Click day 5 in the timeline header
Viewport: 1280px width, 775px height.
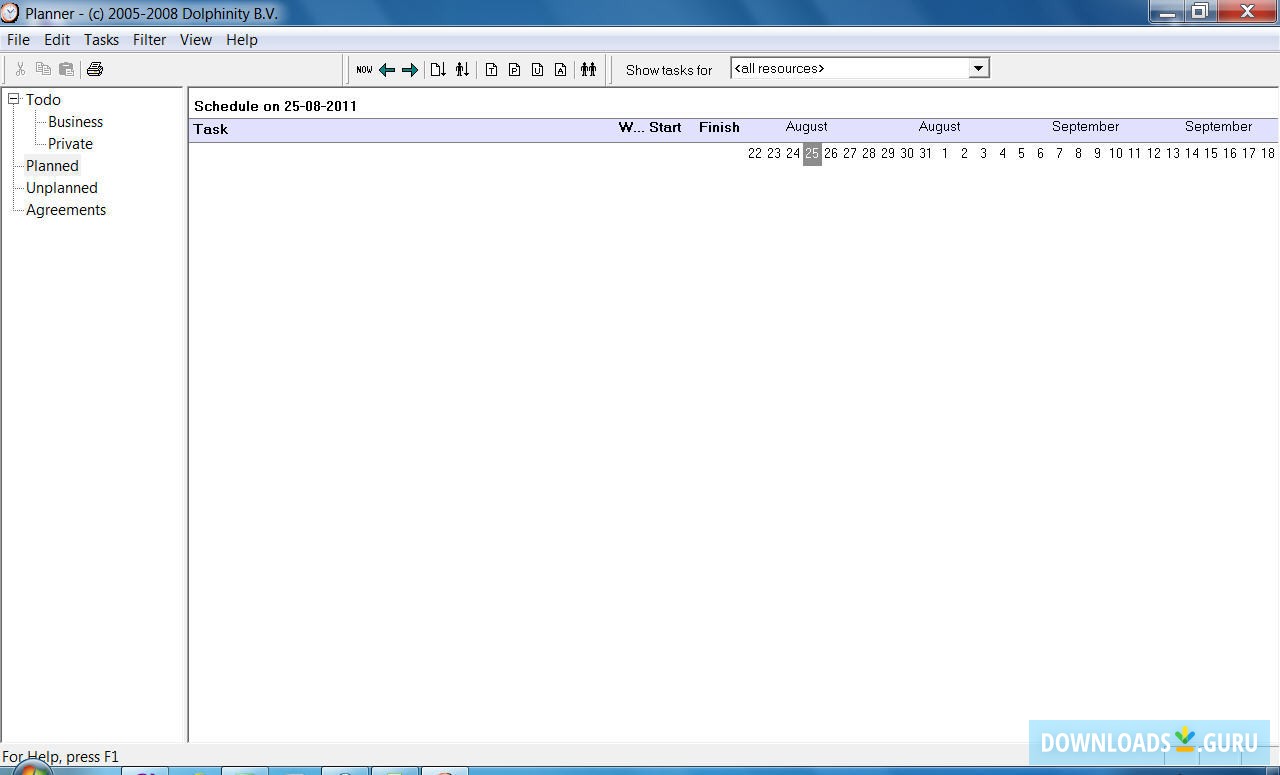tap(1021, 154)
